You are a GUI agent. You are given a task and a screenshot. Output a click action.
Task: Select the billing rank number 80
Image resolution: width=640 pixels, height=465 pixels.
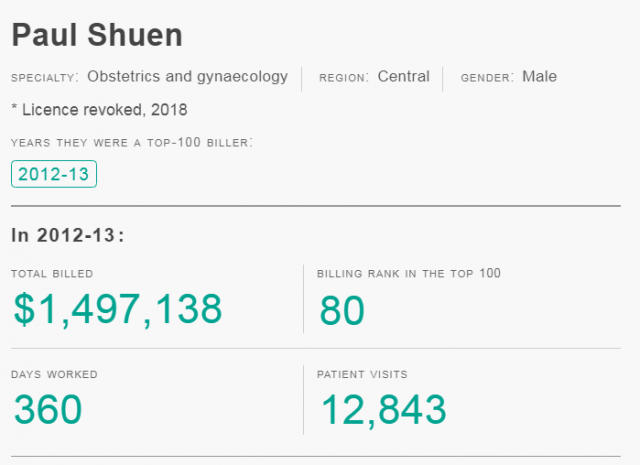[x=342, y=311]
